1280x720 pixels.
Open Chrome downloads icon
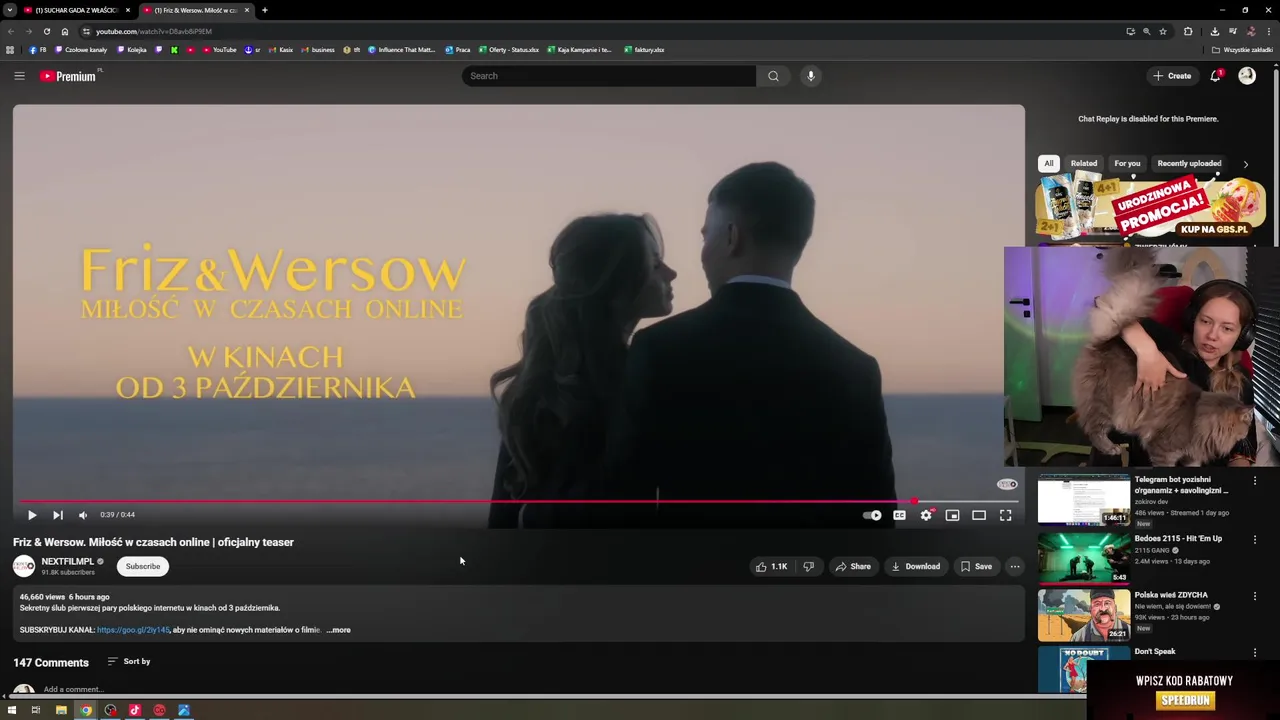click(1215, 31)
